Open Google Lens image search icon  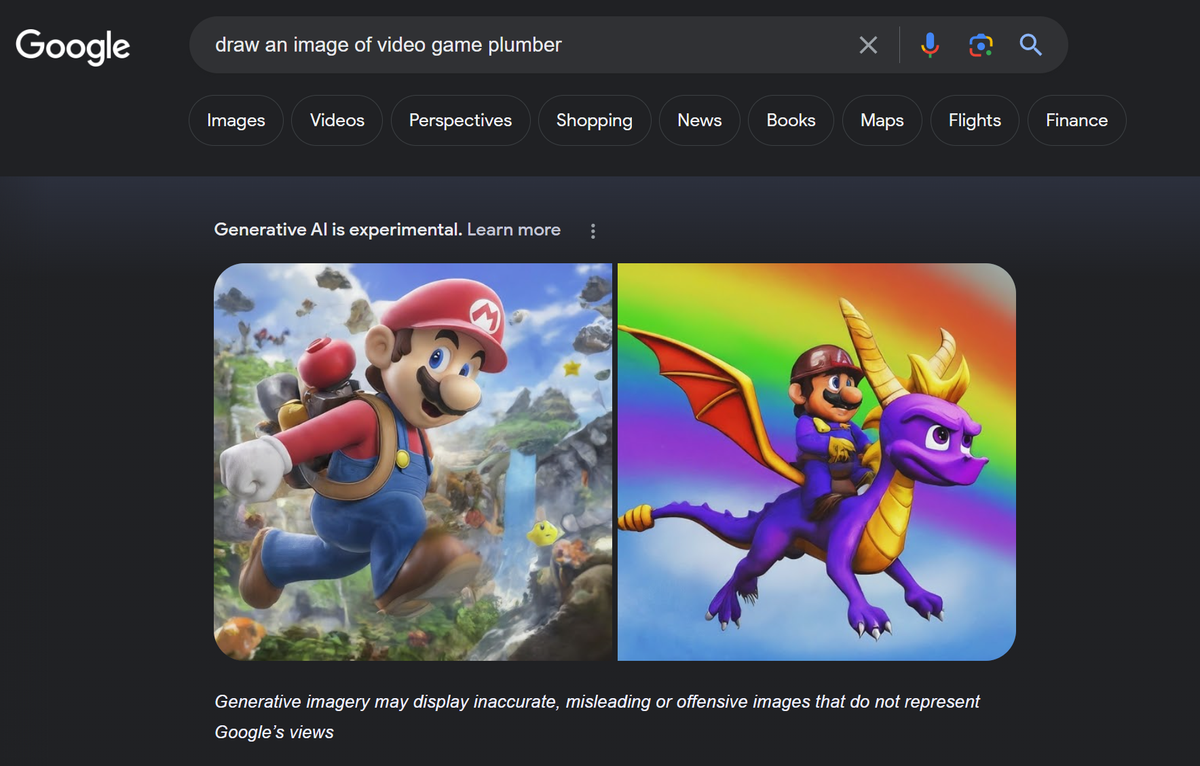click(x=981, y=45)
